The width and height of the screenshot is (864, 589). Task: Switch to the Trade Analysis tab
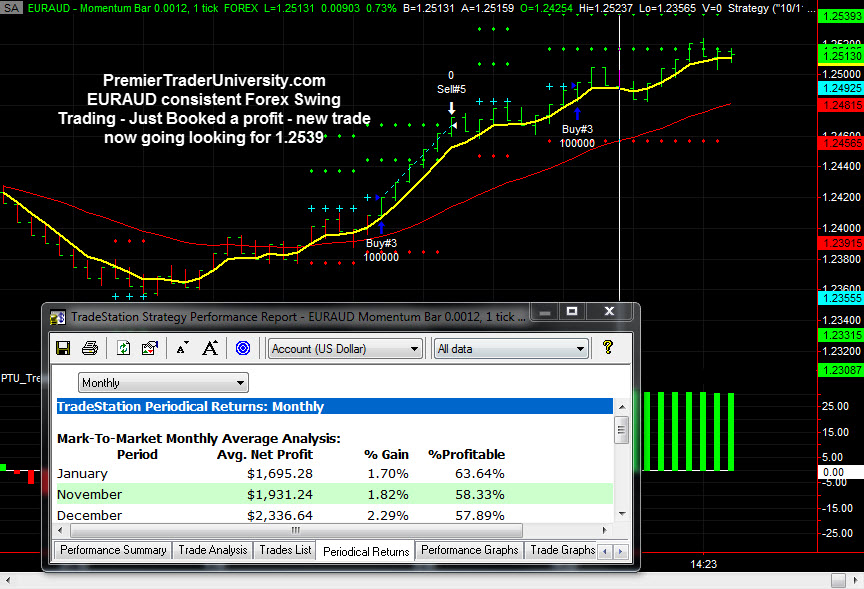[213, 550]
